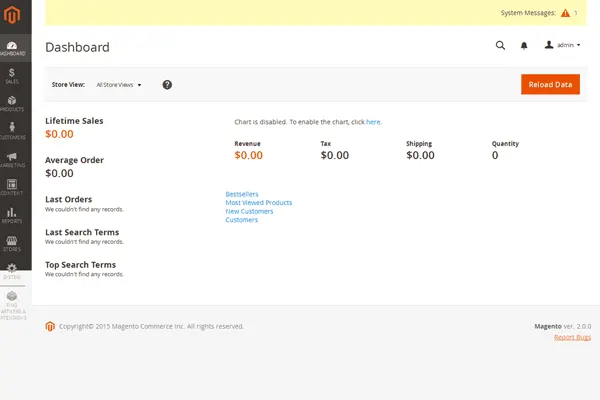Switch to the Bestsellers tab
The height and width of the screenshot is (400, 600).
[242, 194]
